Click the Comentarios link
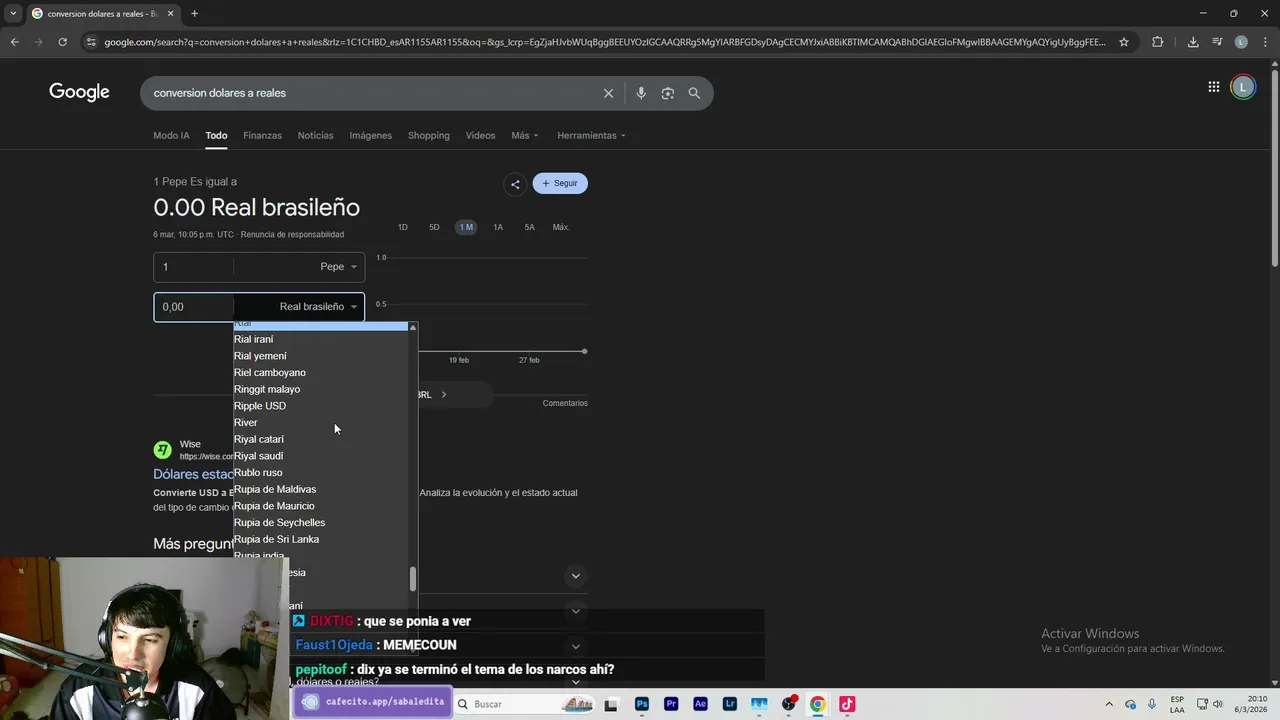Screen dimensions: 1280x720 coord(565,403)
